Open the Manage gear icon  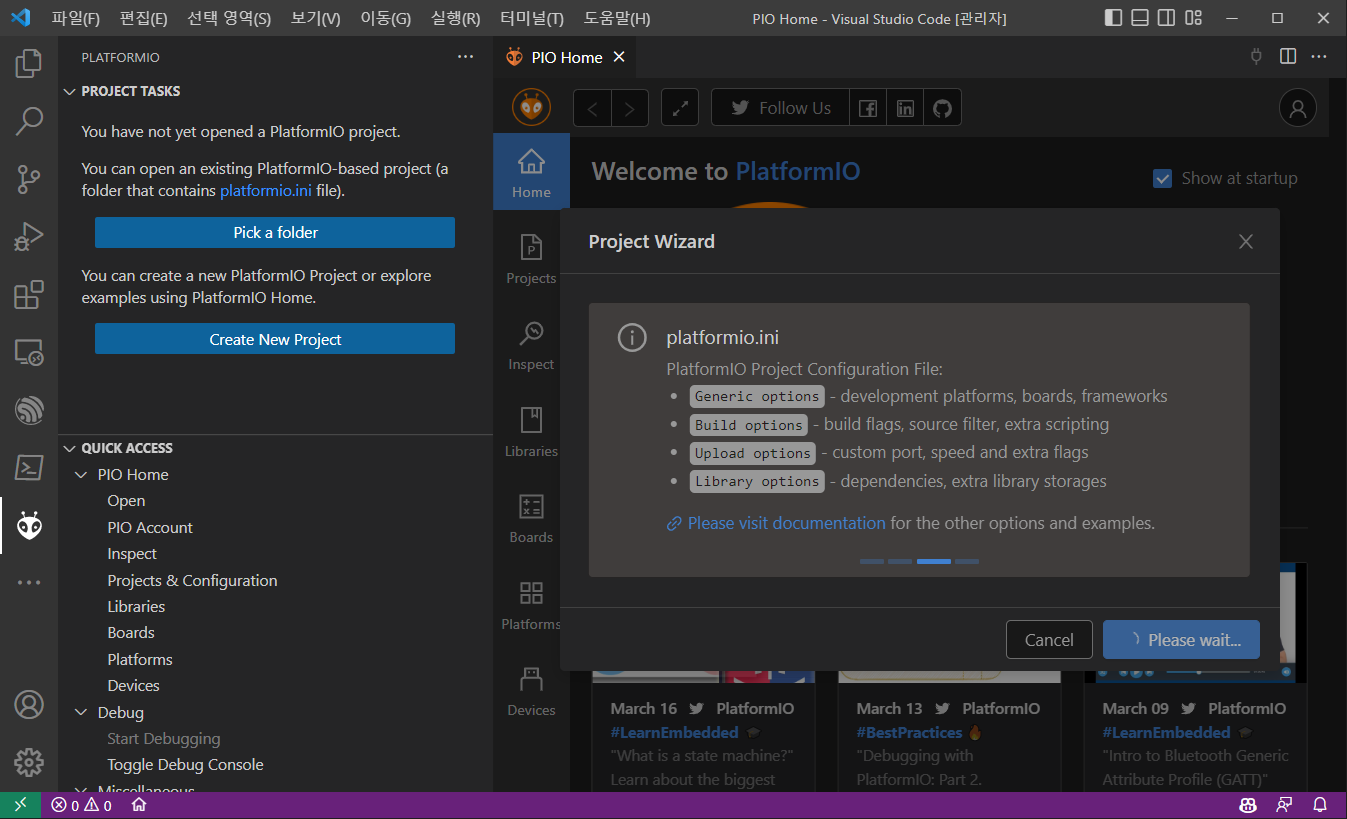tap(29, 762)
